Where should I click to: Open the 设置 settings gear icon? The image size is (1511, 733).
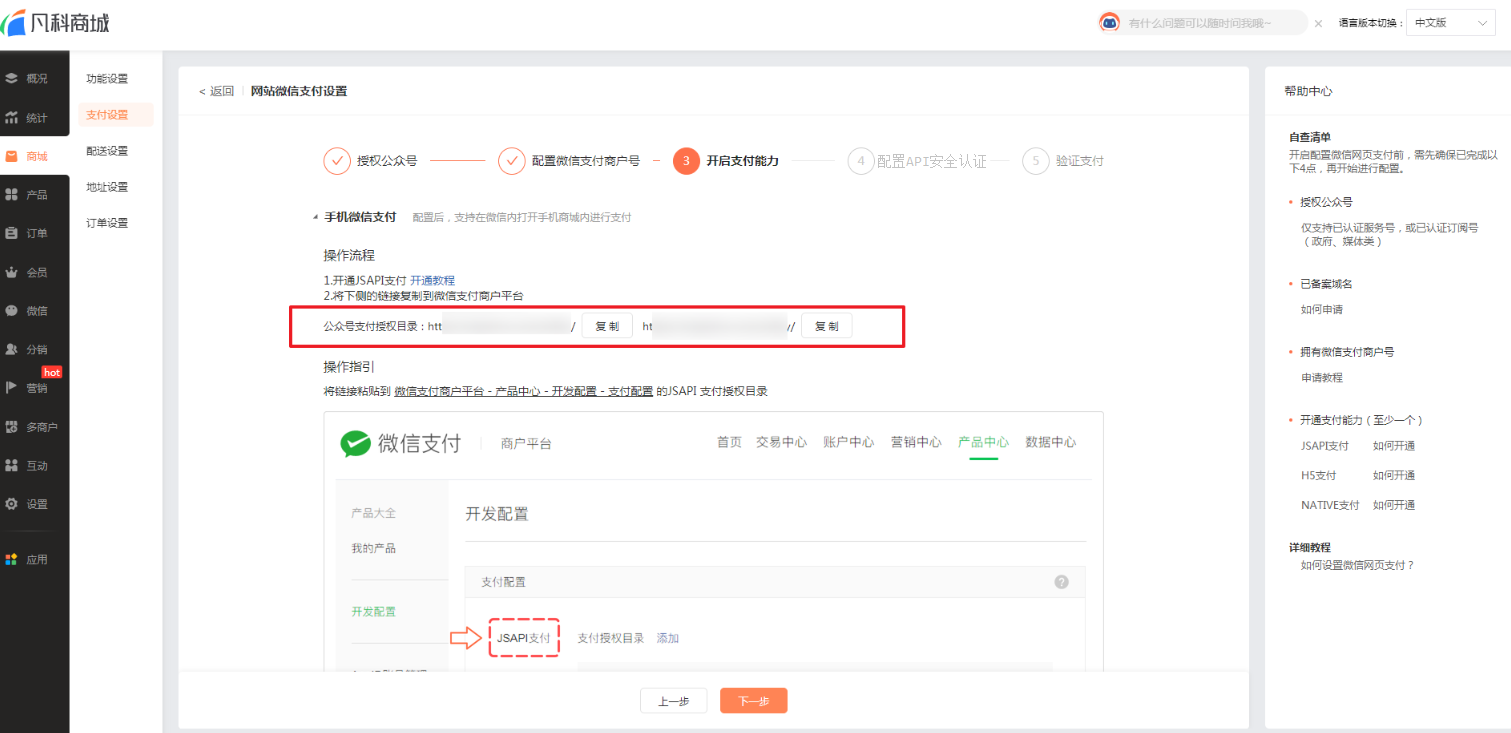click(12, 504)
